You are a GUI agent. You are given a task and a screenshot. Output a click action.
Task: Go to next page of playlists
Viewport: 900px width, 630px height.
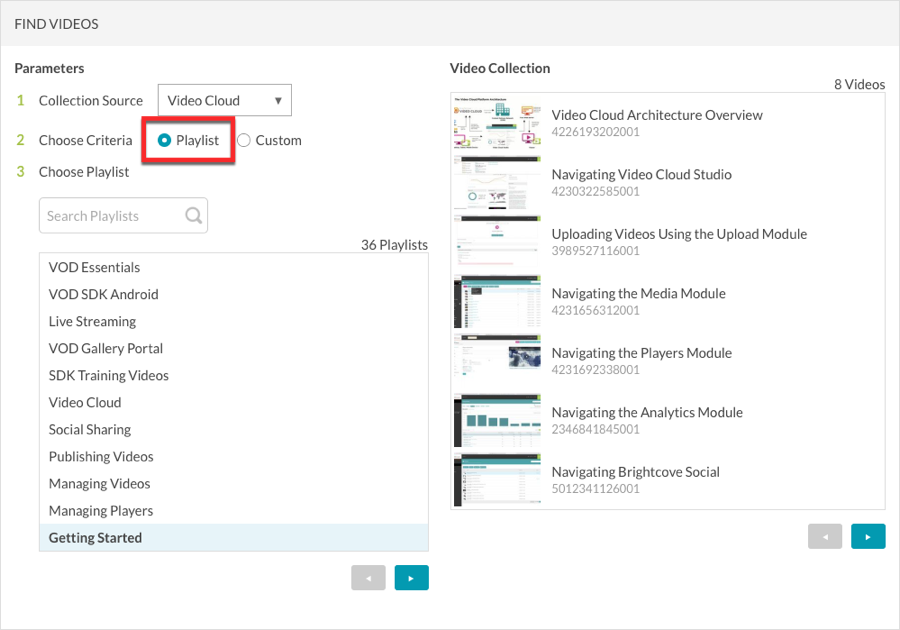pos(412,578)
